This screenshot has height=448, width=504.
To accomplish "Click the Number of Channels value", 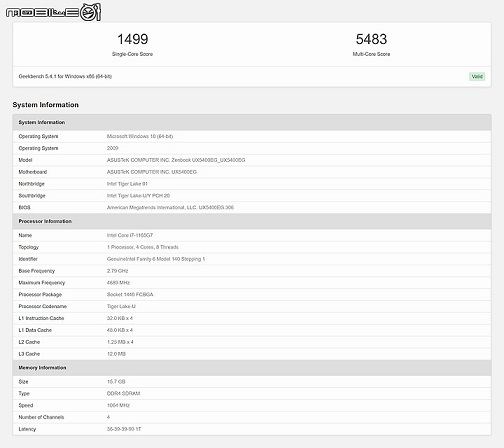I will (108, 417).
